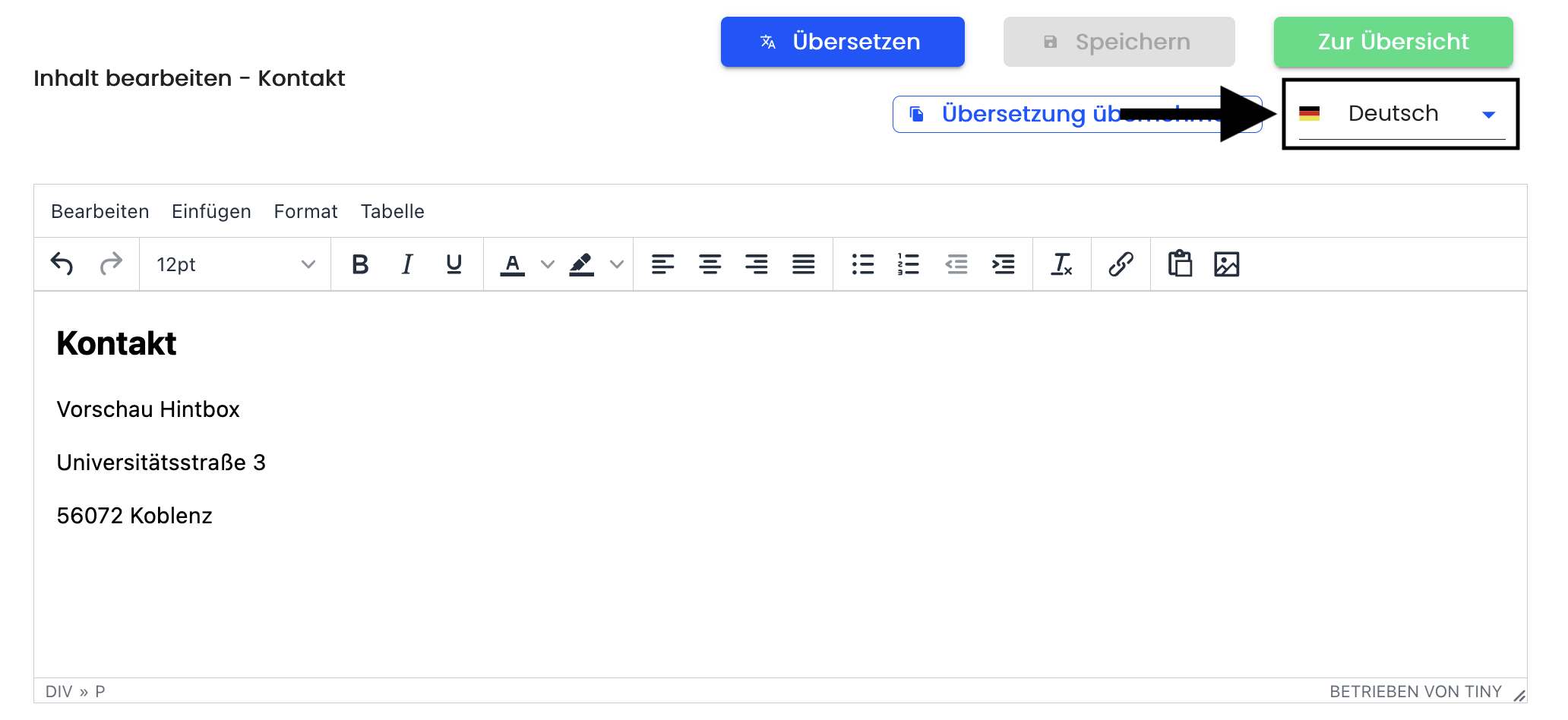Expand the text color picker arrow
The image size is (1568, 720).
click(548, 264)
